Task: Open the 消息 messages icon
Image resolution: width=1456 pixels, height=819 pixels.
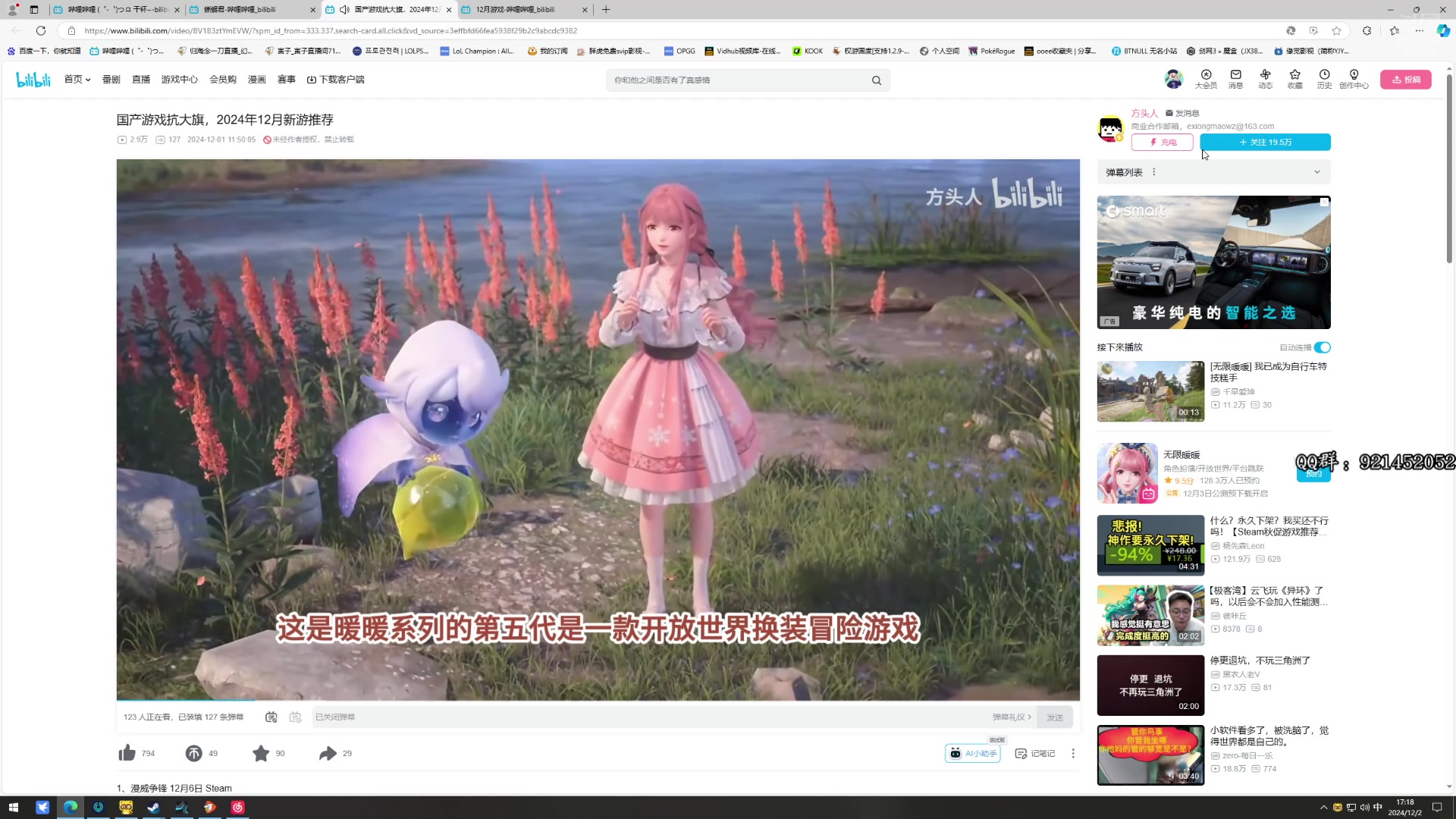Action: point(1235,79)
